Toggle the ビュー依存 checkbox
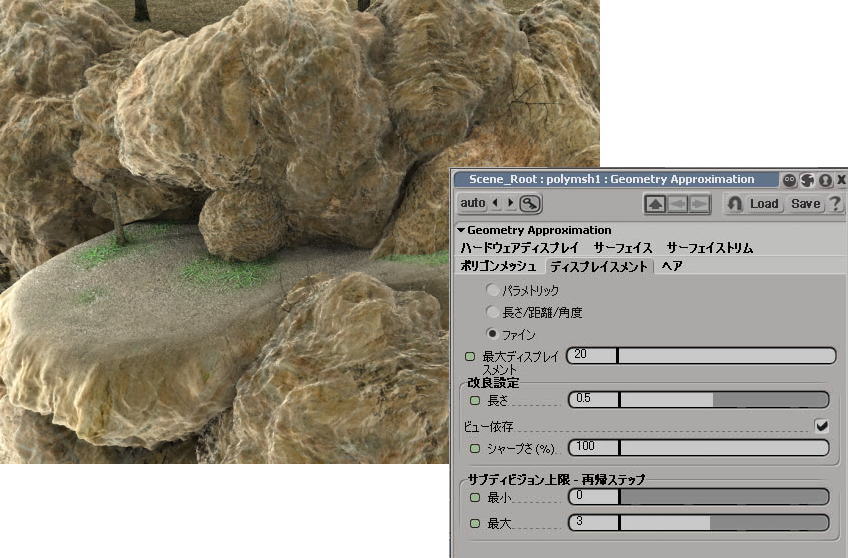Image resolution: width=848 pixels, height=558 pixels. click(822, 426)
